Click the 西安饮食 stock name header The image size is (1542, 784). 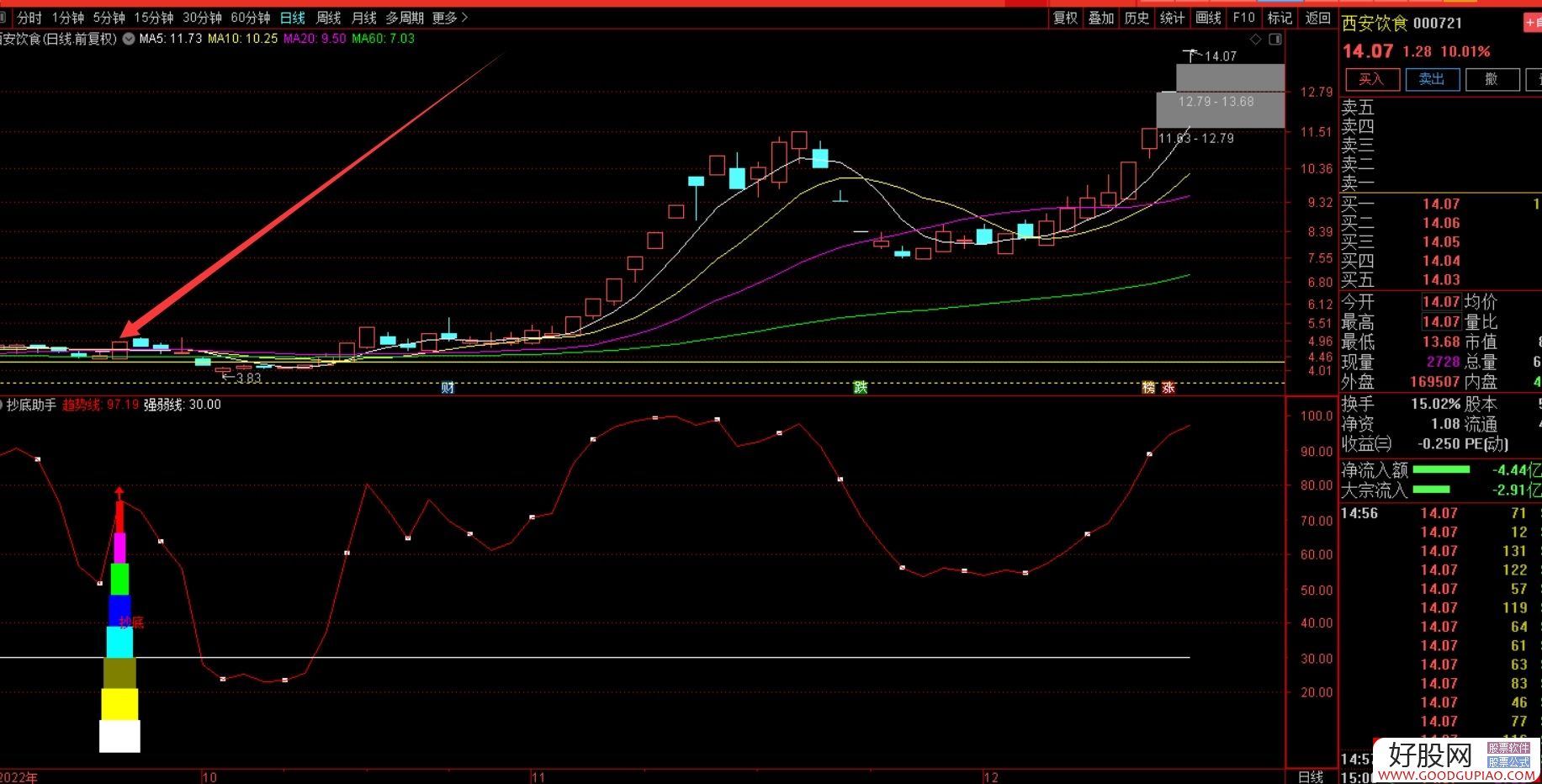pyautogui.click(x=1375, y=24)
